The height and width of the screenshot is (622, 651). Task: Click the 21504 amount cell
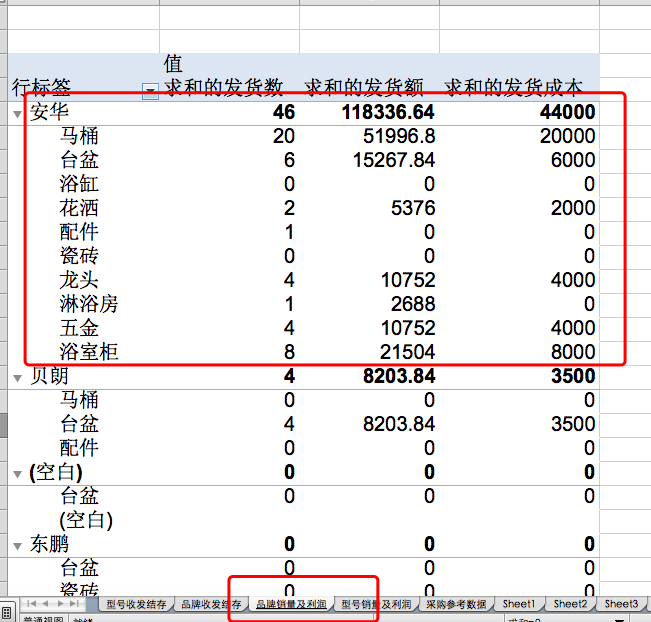coord(407,353)
